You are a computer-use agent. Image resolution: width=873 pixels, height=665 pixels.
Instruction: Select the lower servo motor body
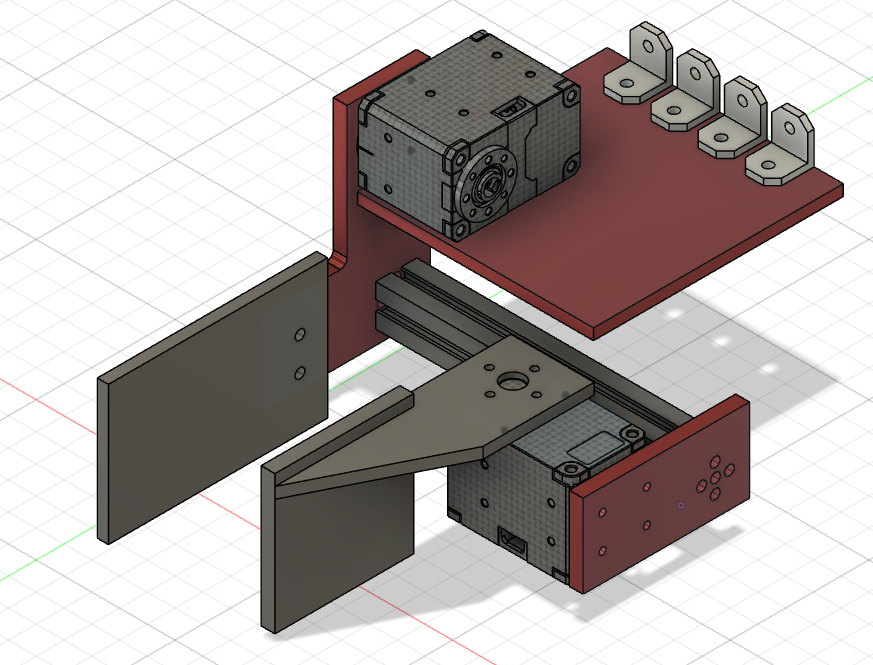[x=500, y=500]
